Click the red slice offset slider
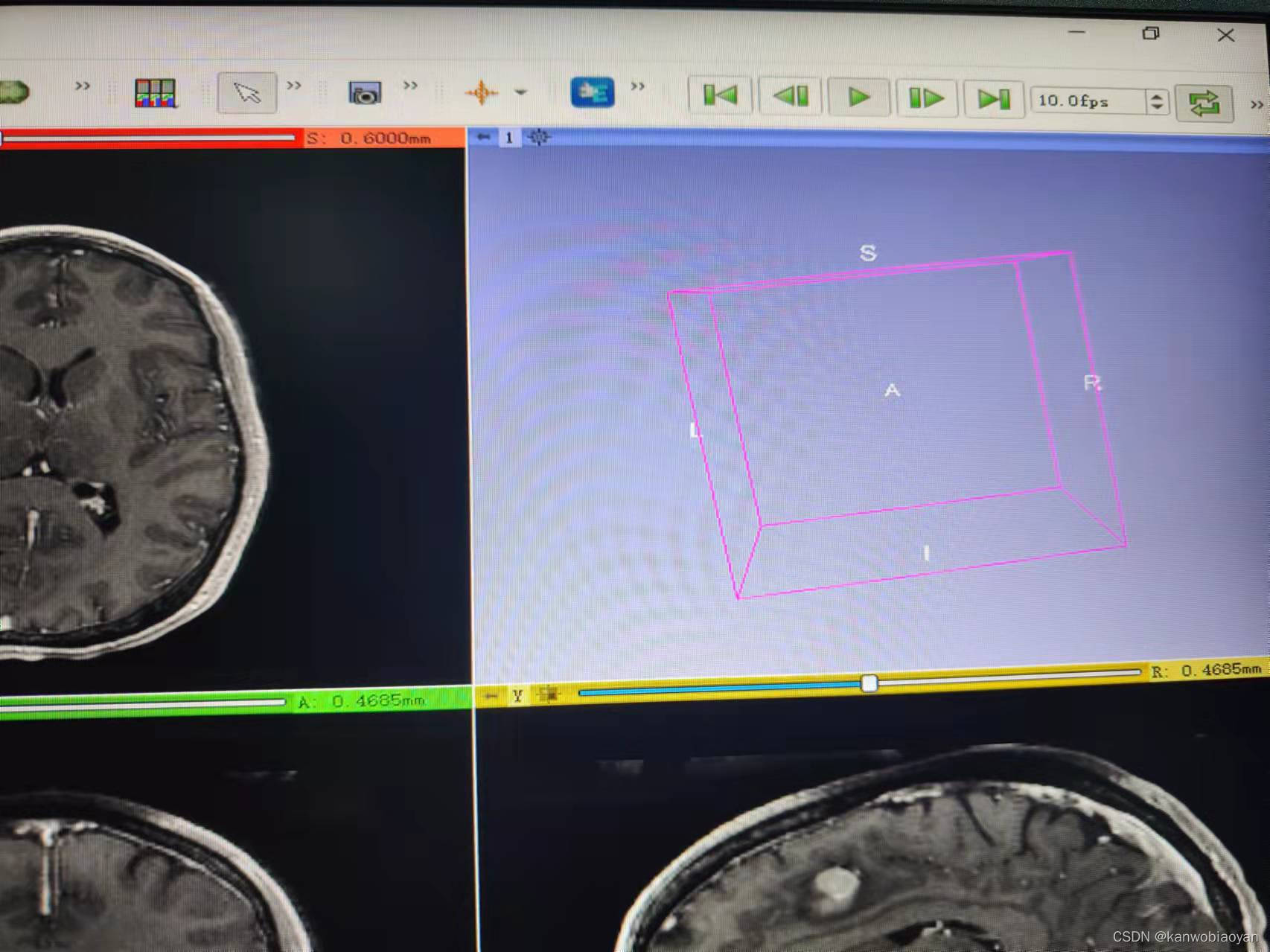The width and height of the screenshot is (1270, 952). tap(147, 138)
